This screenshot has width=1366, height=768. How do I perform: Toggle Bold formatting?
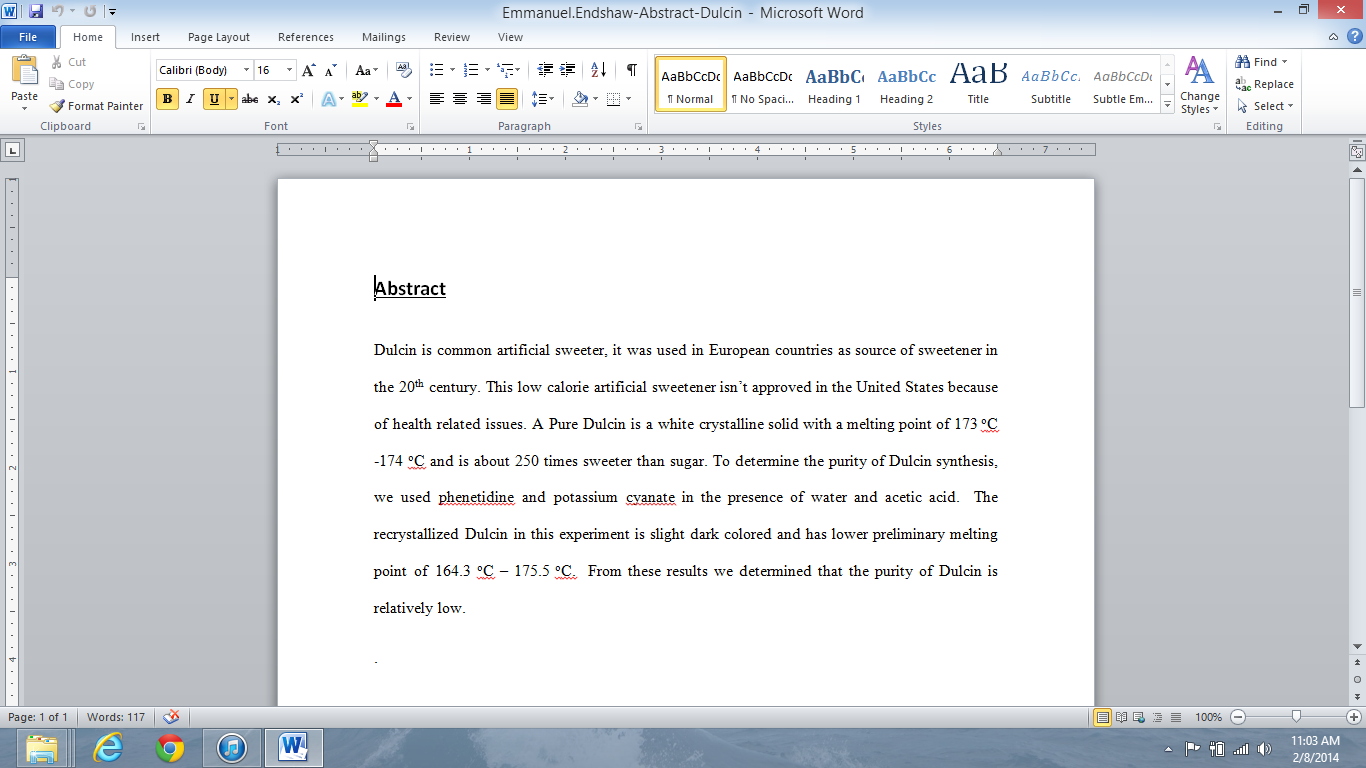tap(167, 99)
